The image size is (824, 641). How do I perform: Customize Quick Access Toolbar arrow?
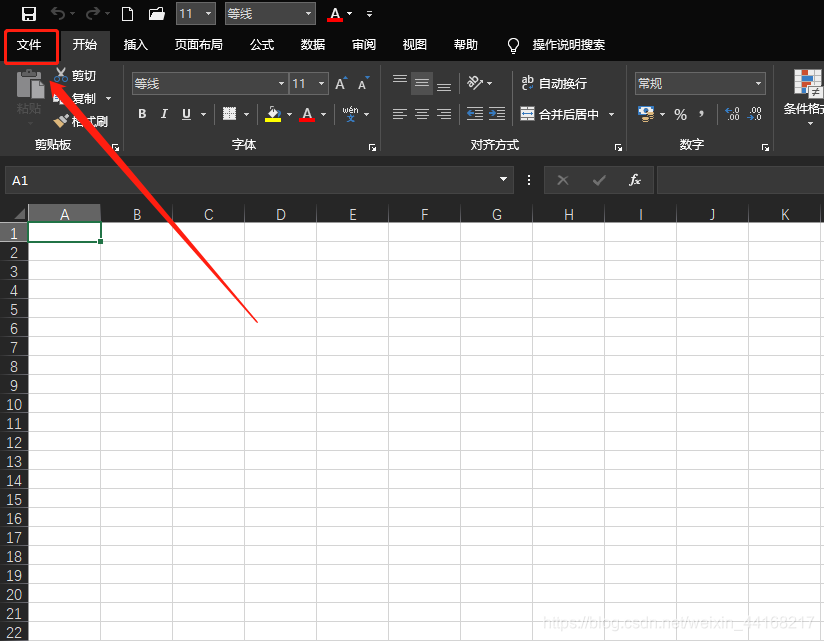pyautogui.click(x=369, y=14)
